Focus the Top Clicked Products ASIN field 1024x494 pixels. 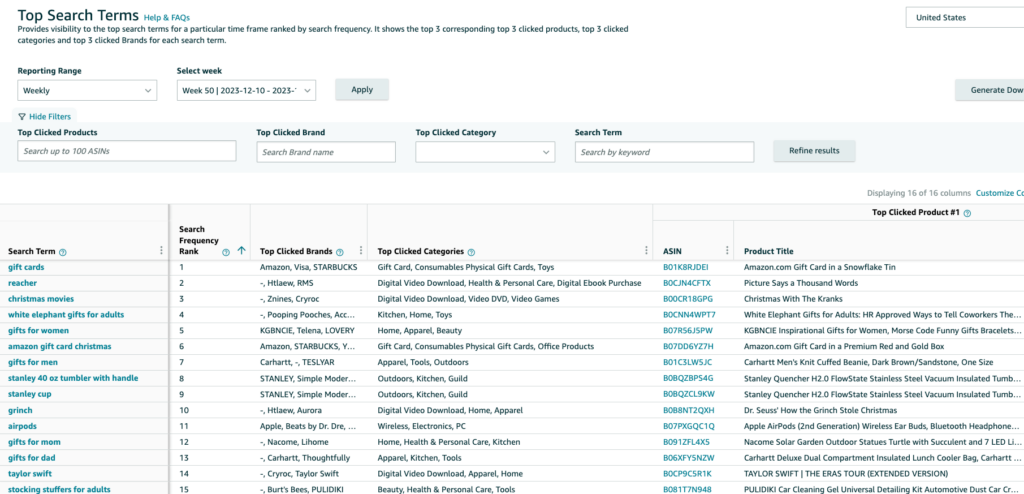[x=127, y=151]
